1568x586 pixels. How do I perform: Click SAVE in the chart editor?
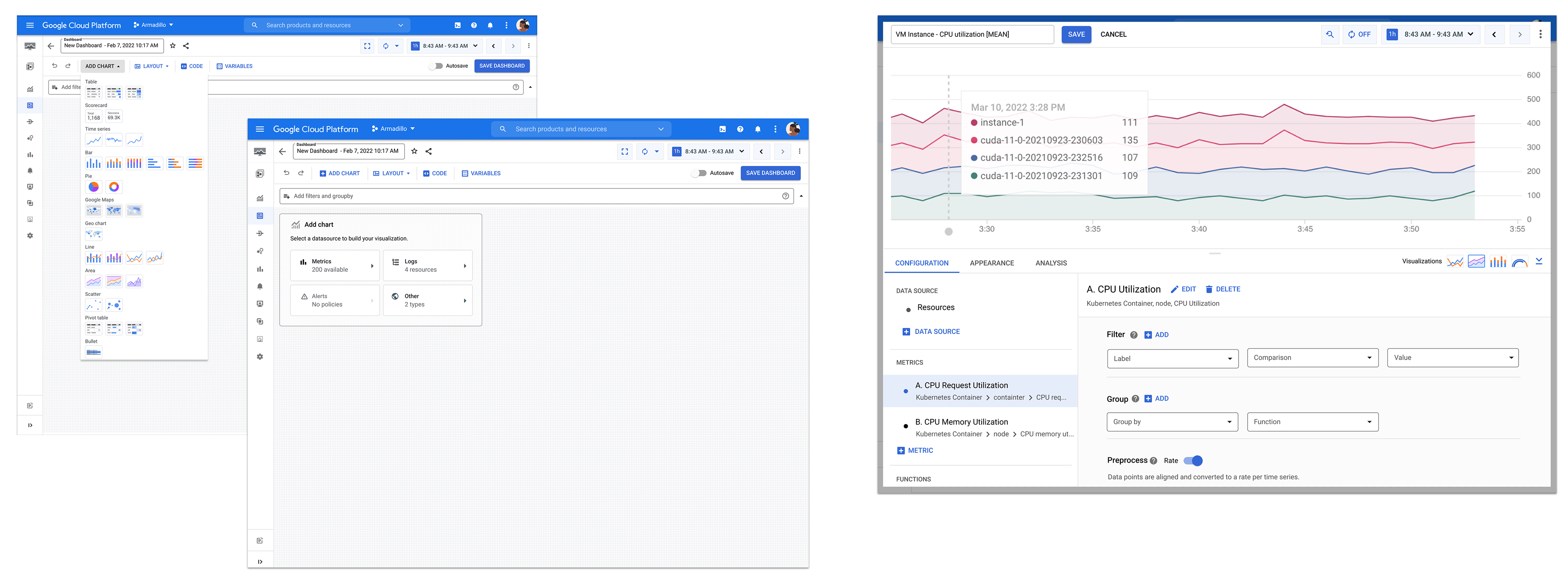1076,34
